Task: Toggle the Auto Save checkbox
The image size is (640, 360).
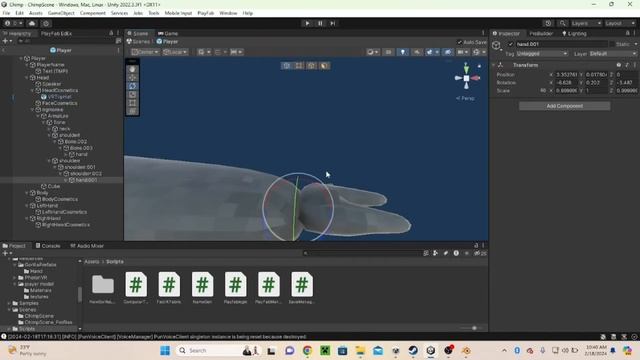Action: (x=460, y=42)
